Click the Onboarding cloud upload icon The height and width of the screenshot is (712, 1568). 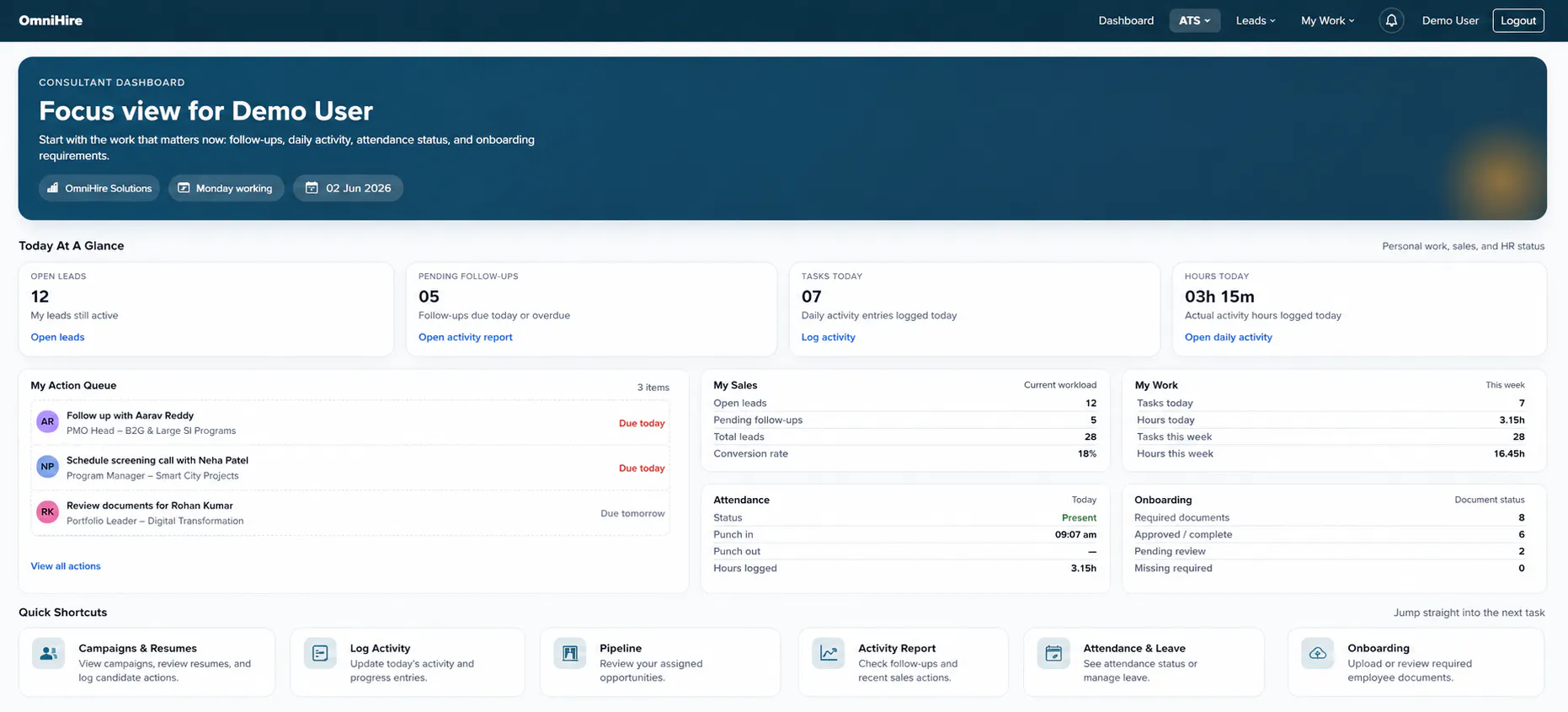pos(1318,653)
